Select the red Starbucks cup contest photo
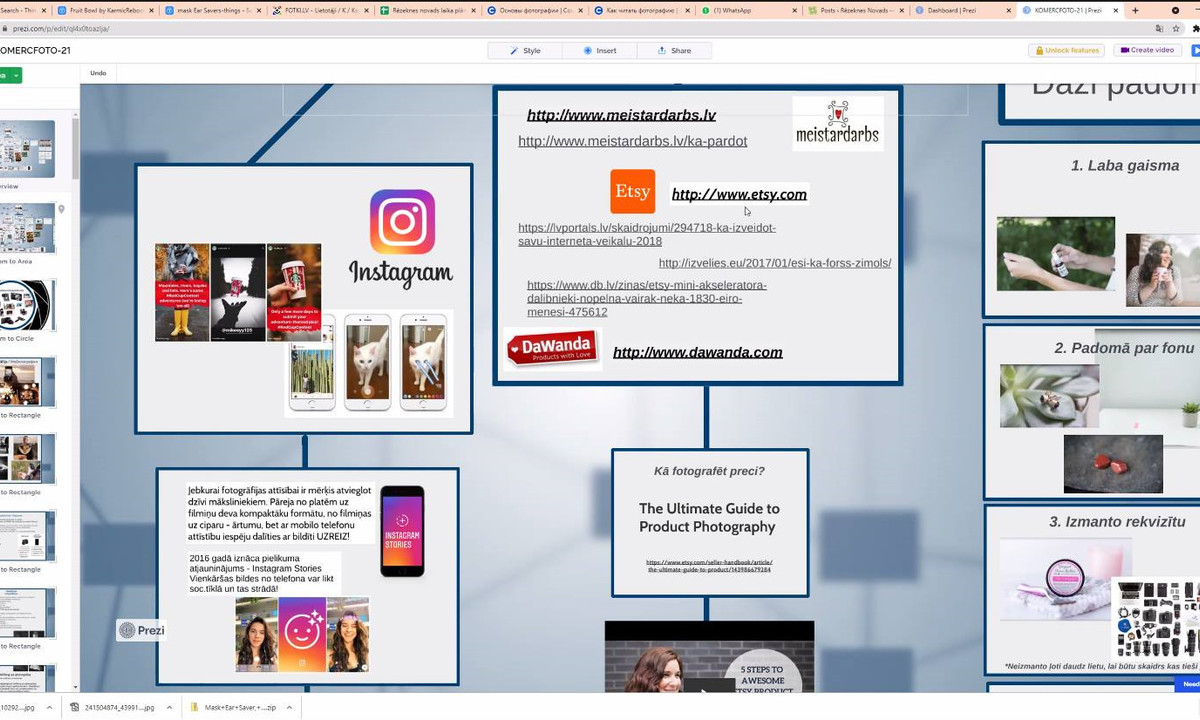1200x720 pixels. (x=294, y=293)
